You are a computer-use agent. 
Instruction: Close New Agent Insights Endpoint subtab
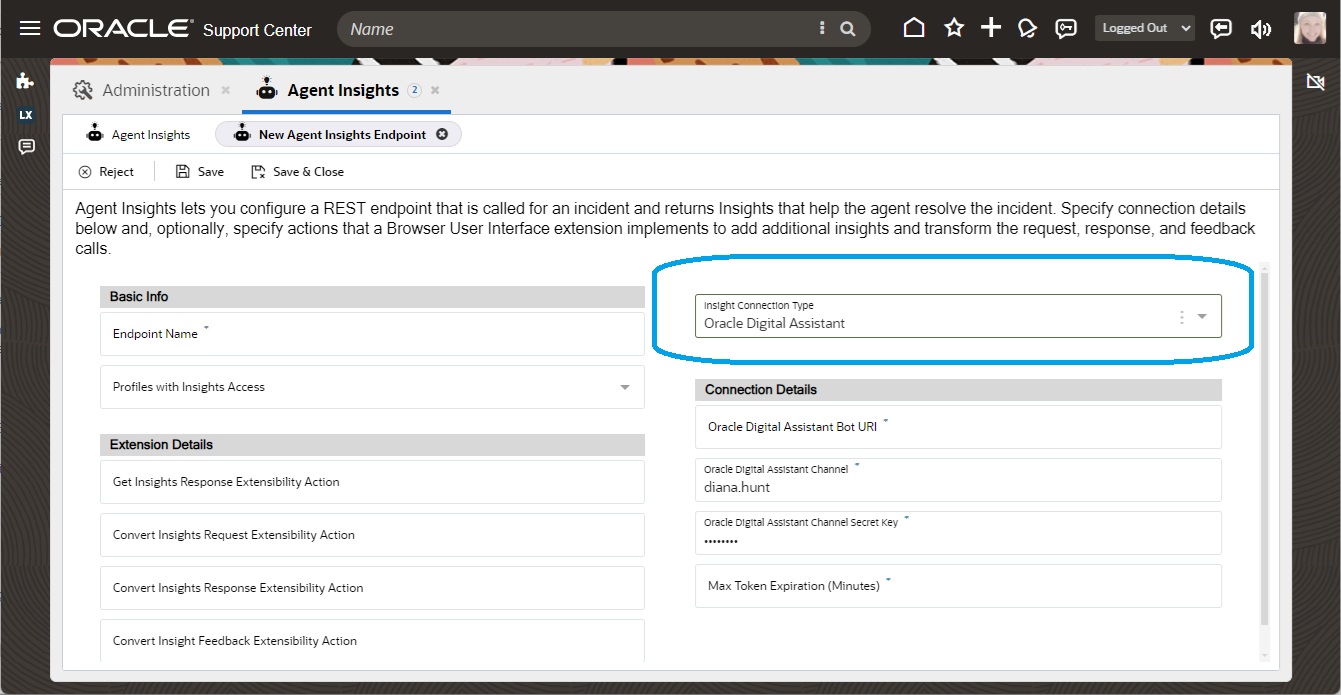(x=442, y=134)
